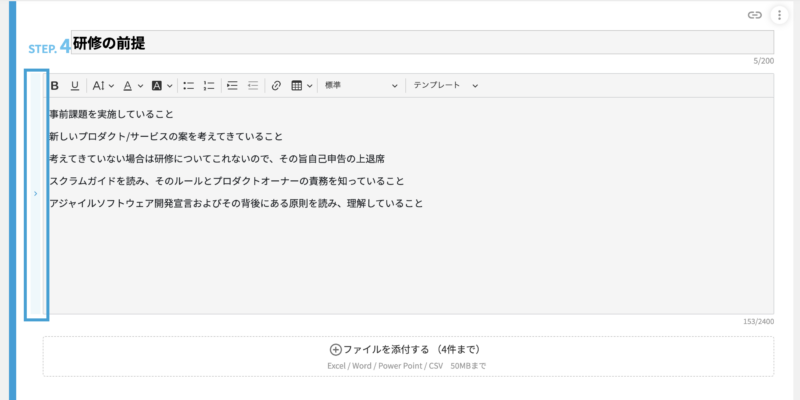Toggle underline formatting in the editor toolbar

[74, 86]
